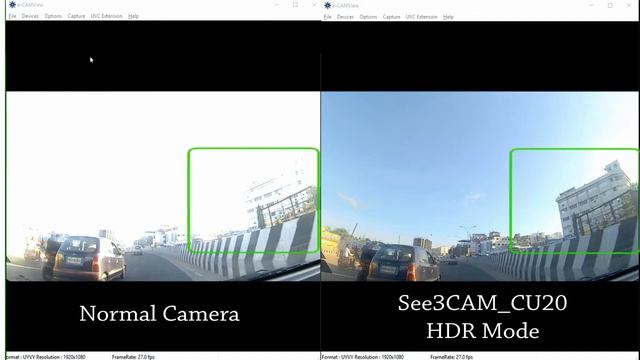This screenshot has height=360, width=640.
Task: Maximize the right e-CAMView window
Action: tap(610, 5)
